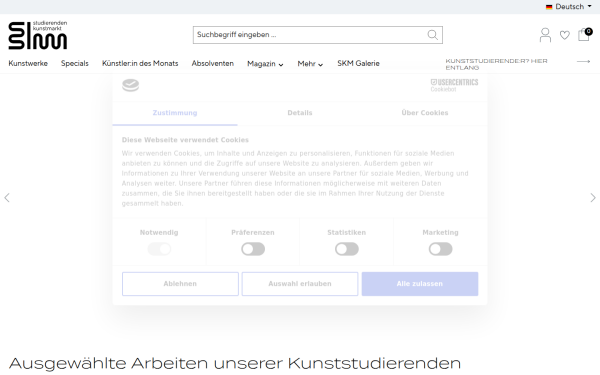This screenshot has height=375, width=600.
Task: Click the magnifier search icon
Action: (432, 35)
